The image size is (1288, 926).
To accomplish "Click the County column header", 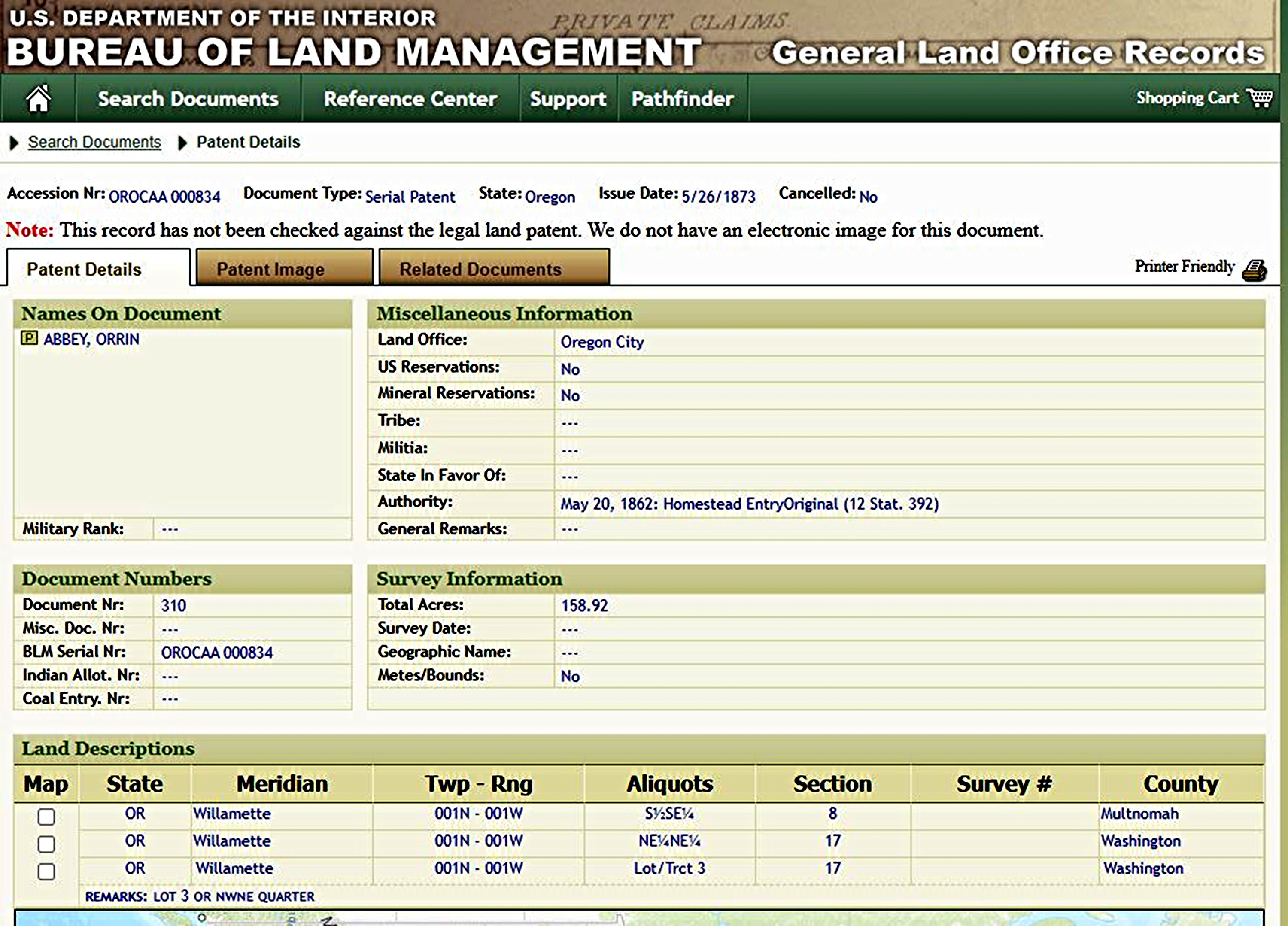I will coord(1181,783).
